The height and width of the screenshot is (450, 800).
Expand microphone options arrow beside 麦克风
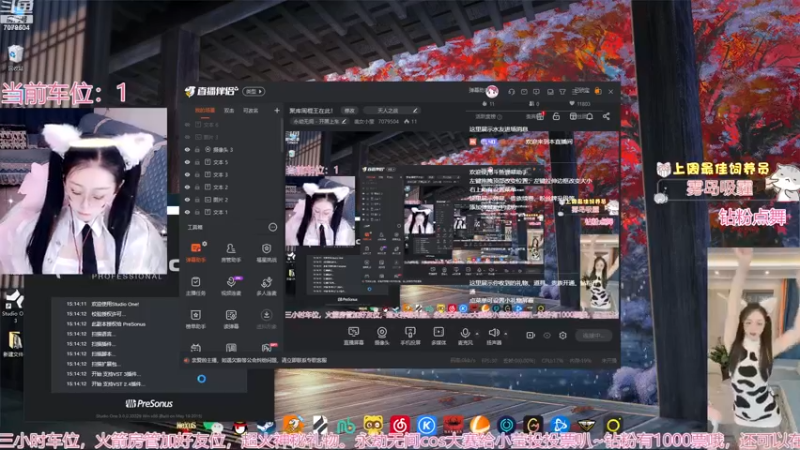[x=477, y=334]
